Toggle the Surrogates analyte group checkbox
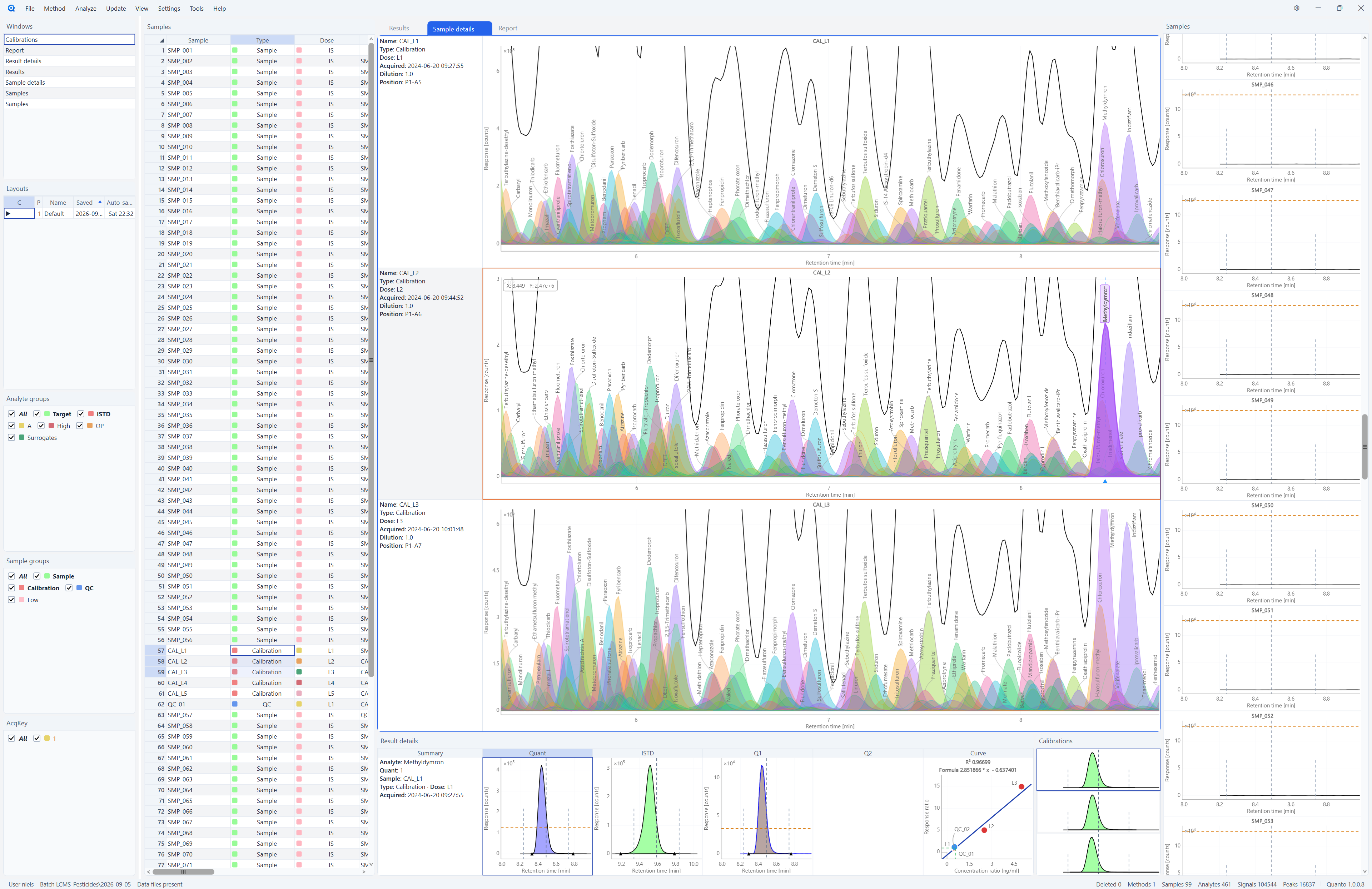 click(11, 438)
